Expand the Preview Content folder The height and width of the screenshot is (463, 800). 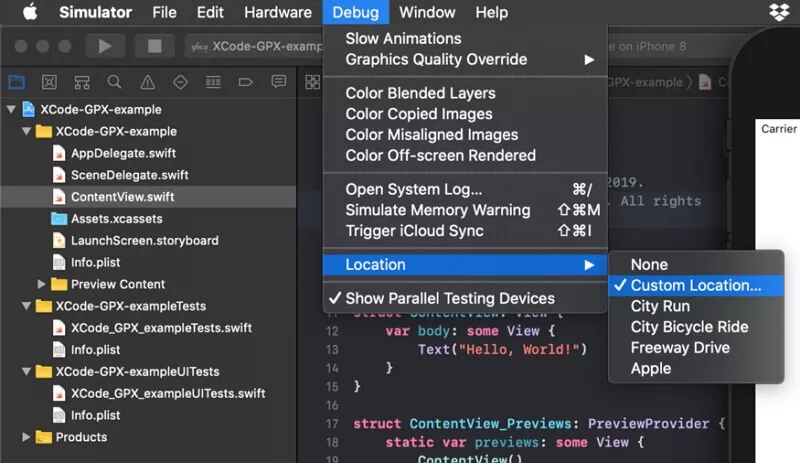pyautogui.click(x=42, y=284)
